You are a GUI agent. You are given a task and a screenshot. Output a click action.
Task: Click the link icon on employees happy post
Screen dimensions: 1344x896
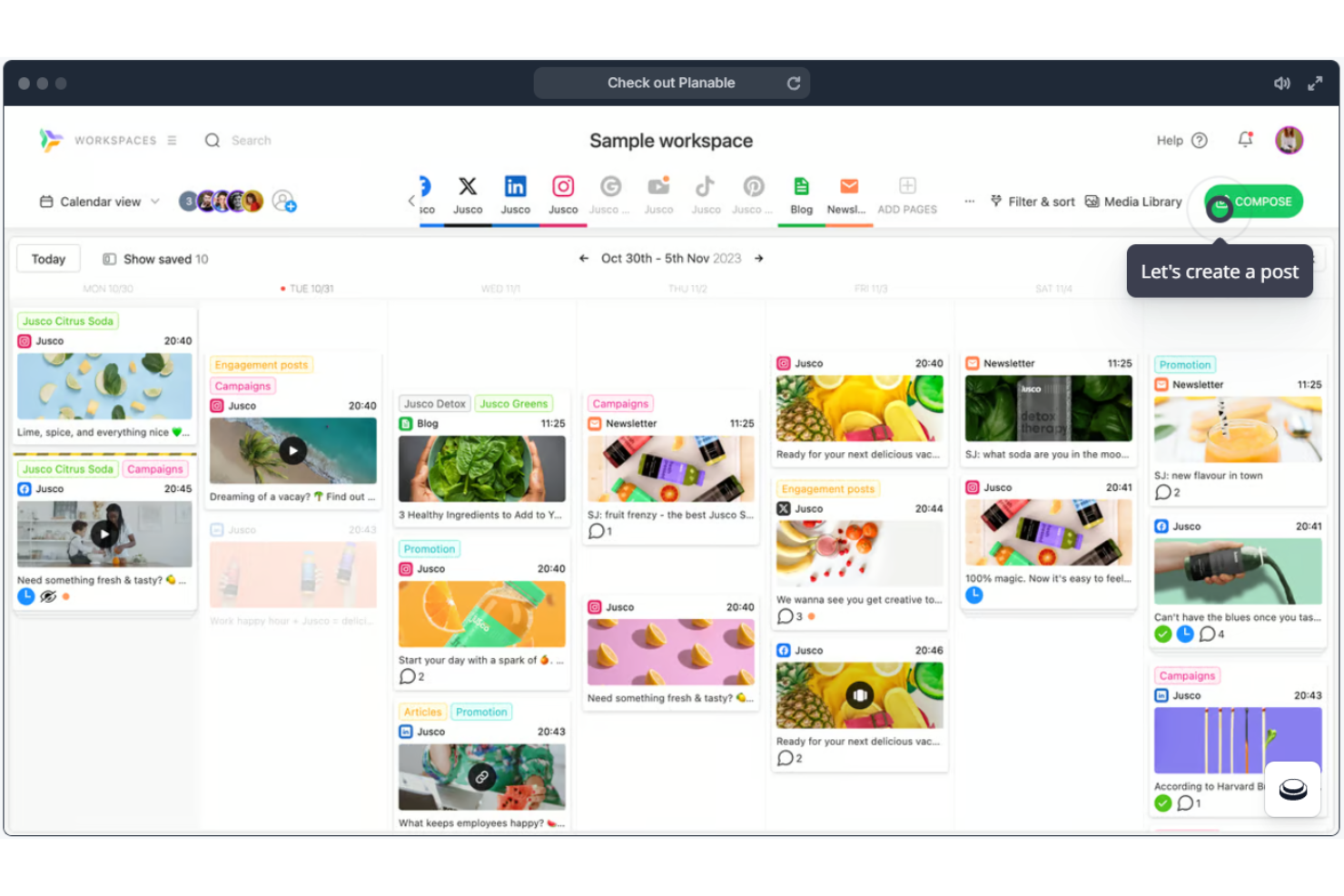[481, 777]
